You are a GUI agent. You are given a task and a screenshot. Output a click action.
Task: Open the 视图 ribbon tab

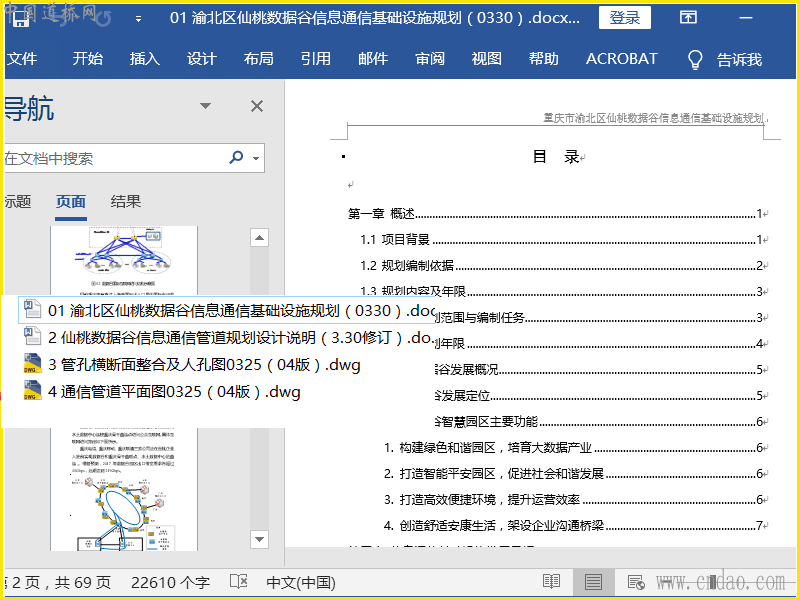point(487,59)
